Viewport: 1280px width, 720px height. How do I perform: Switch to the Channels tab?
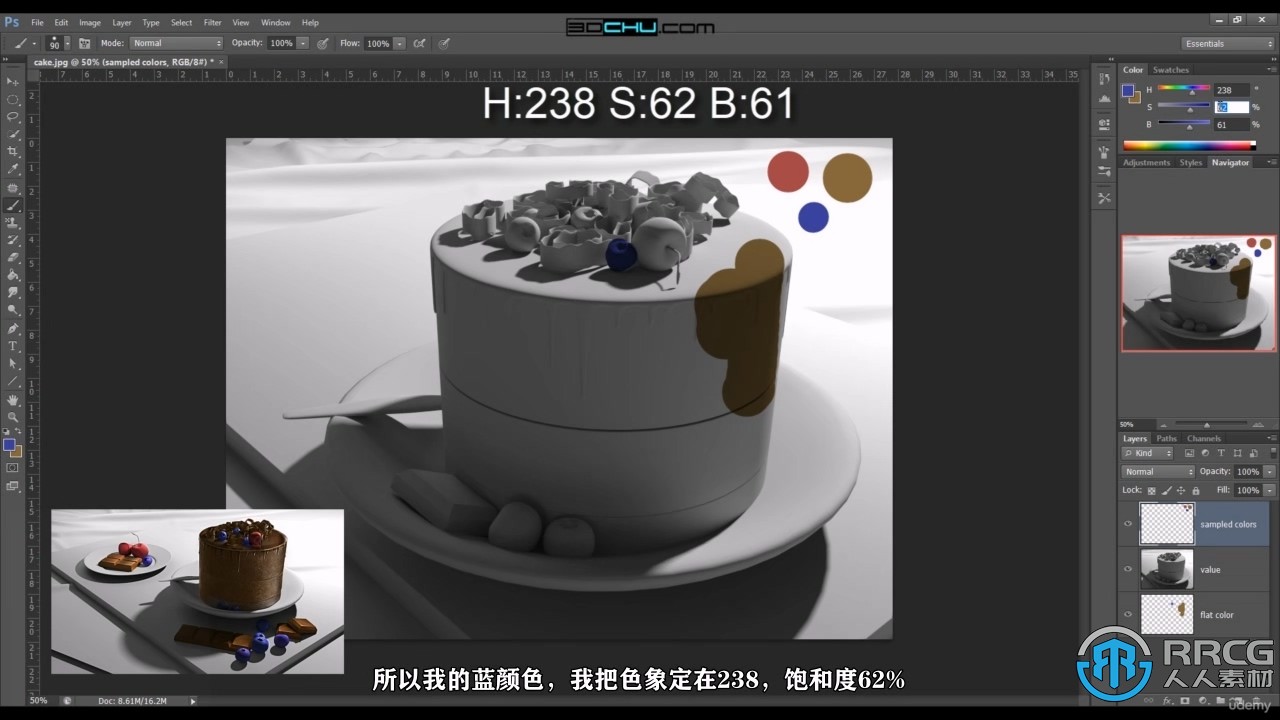pyautogui.click(x=1204, y=438)
